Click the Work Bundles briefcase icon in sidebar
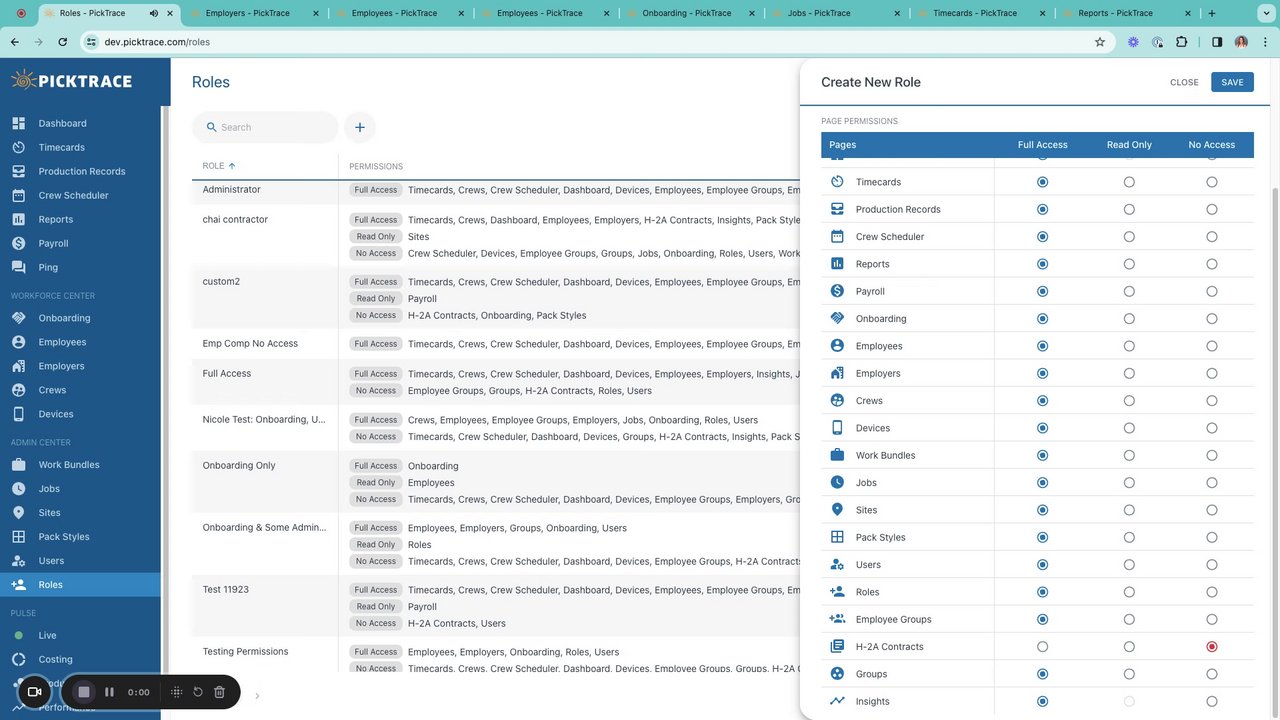1280x720 pixels. point(18,465)
